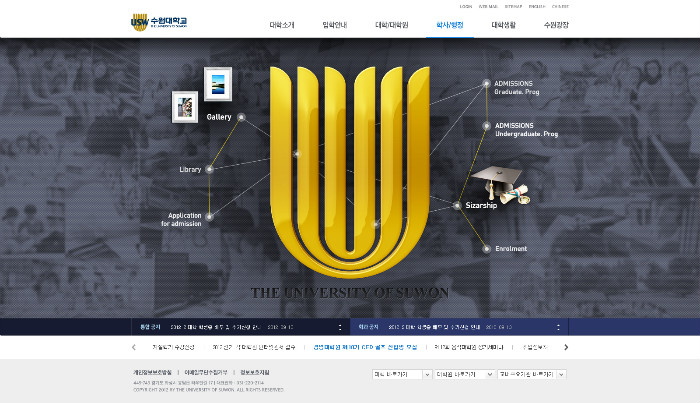This screenshot has width=700, height=403.
Task: Open ADMISSIONS Graduate Prog text
Action: click(x=517, y=87)
